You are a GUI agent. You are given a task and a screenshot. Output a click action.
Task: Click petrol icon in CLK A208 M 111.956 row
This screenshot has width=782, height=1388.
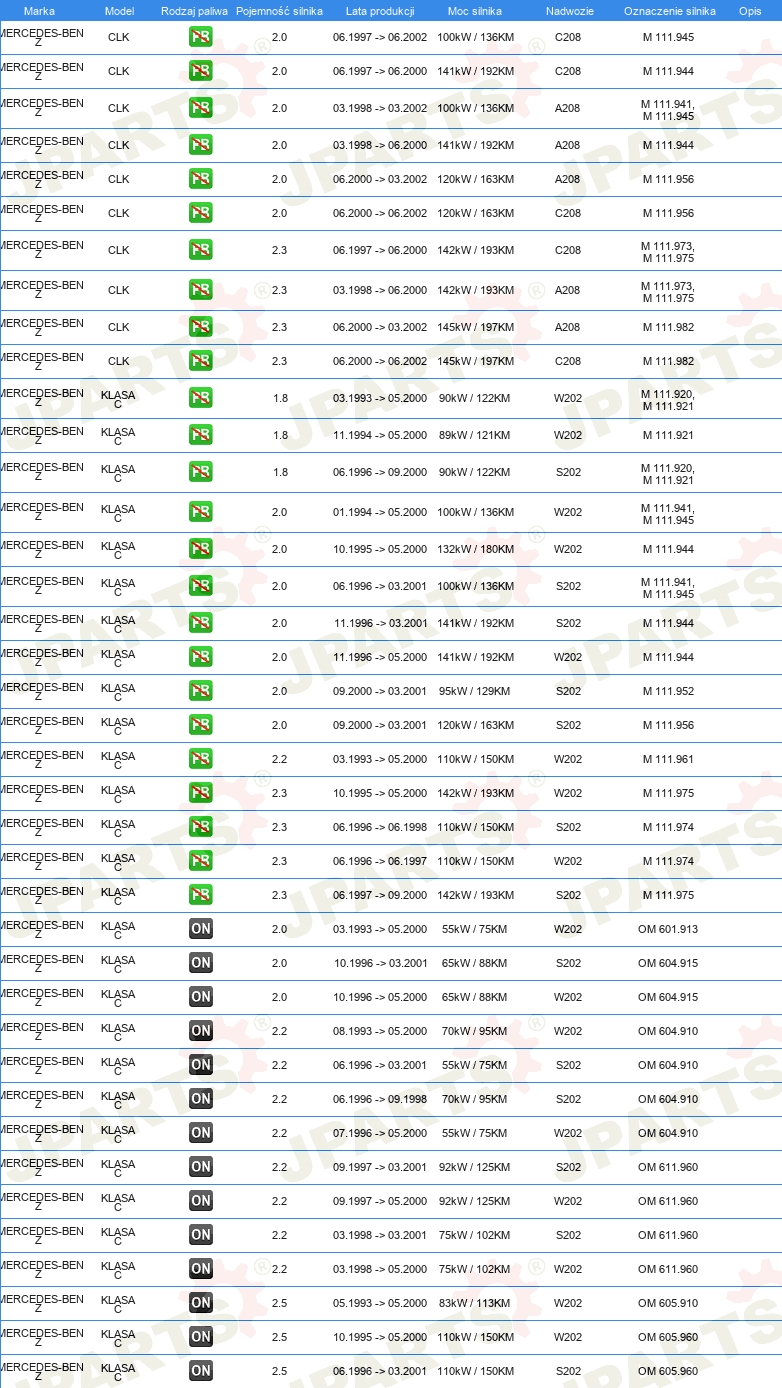click(201, 179)
